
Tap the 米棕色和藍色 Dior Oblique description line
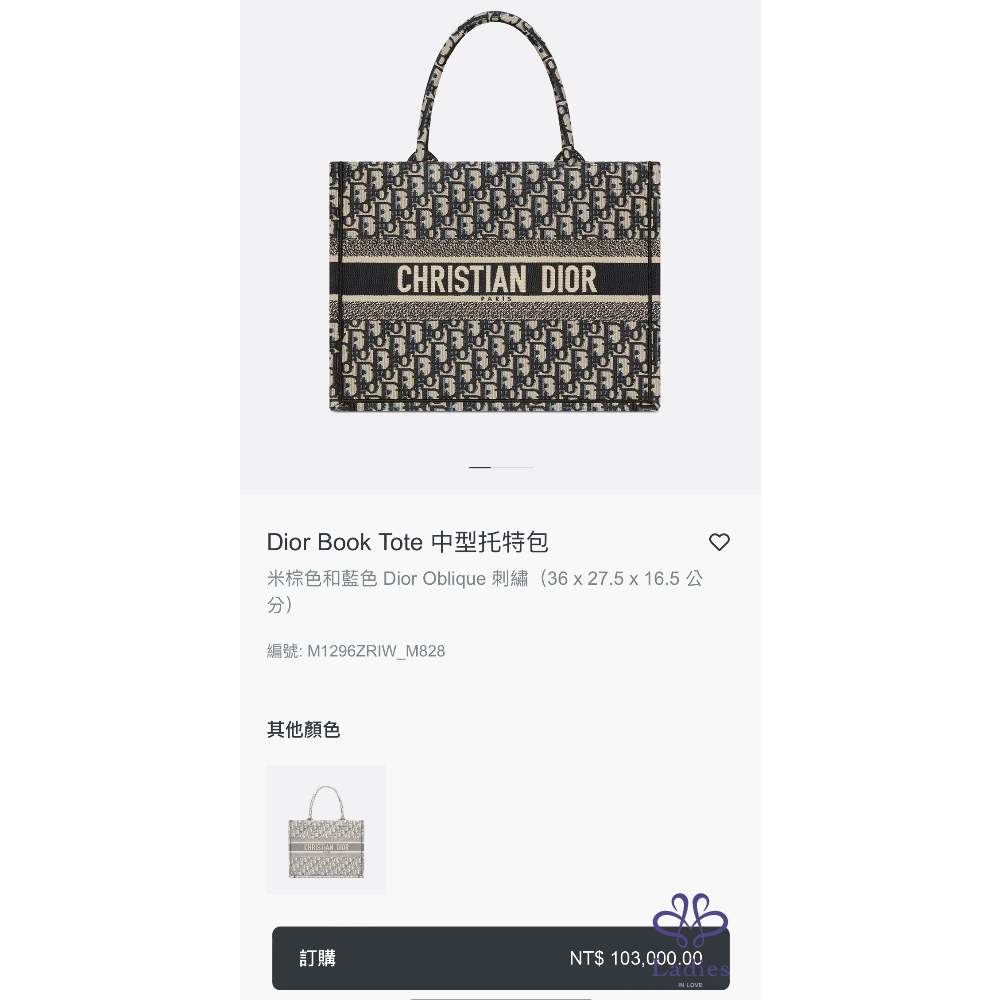pos(485,591)
